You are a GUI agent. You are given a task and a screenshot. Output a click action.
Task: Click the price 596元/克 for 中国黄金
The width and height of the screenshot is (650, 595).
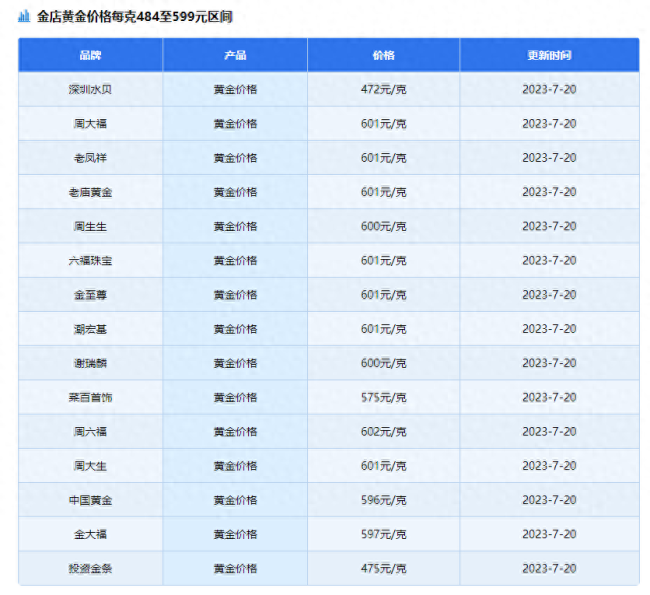coord(383,500)
